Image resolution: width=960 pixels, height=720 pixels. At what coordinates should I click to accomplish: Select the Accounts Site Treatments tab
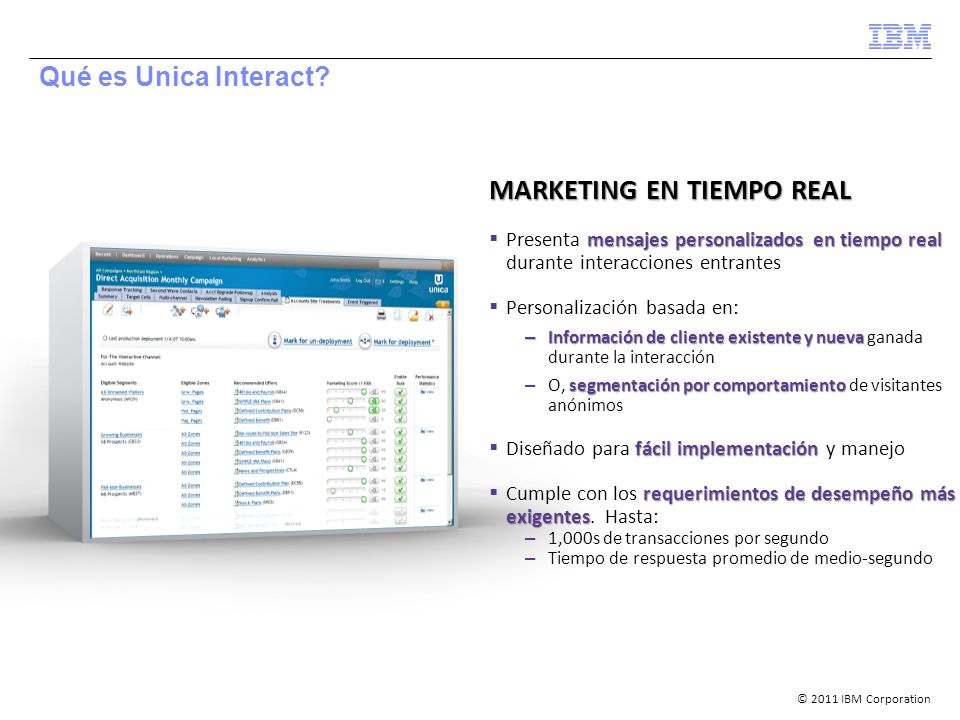(312, 301)
